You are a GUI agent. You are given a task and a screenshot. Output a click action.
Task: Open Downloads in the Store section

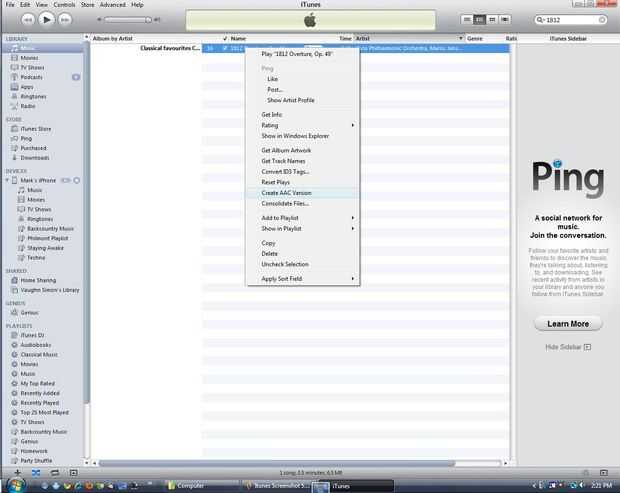(x=35, y=158)
